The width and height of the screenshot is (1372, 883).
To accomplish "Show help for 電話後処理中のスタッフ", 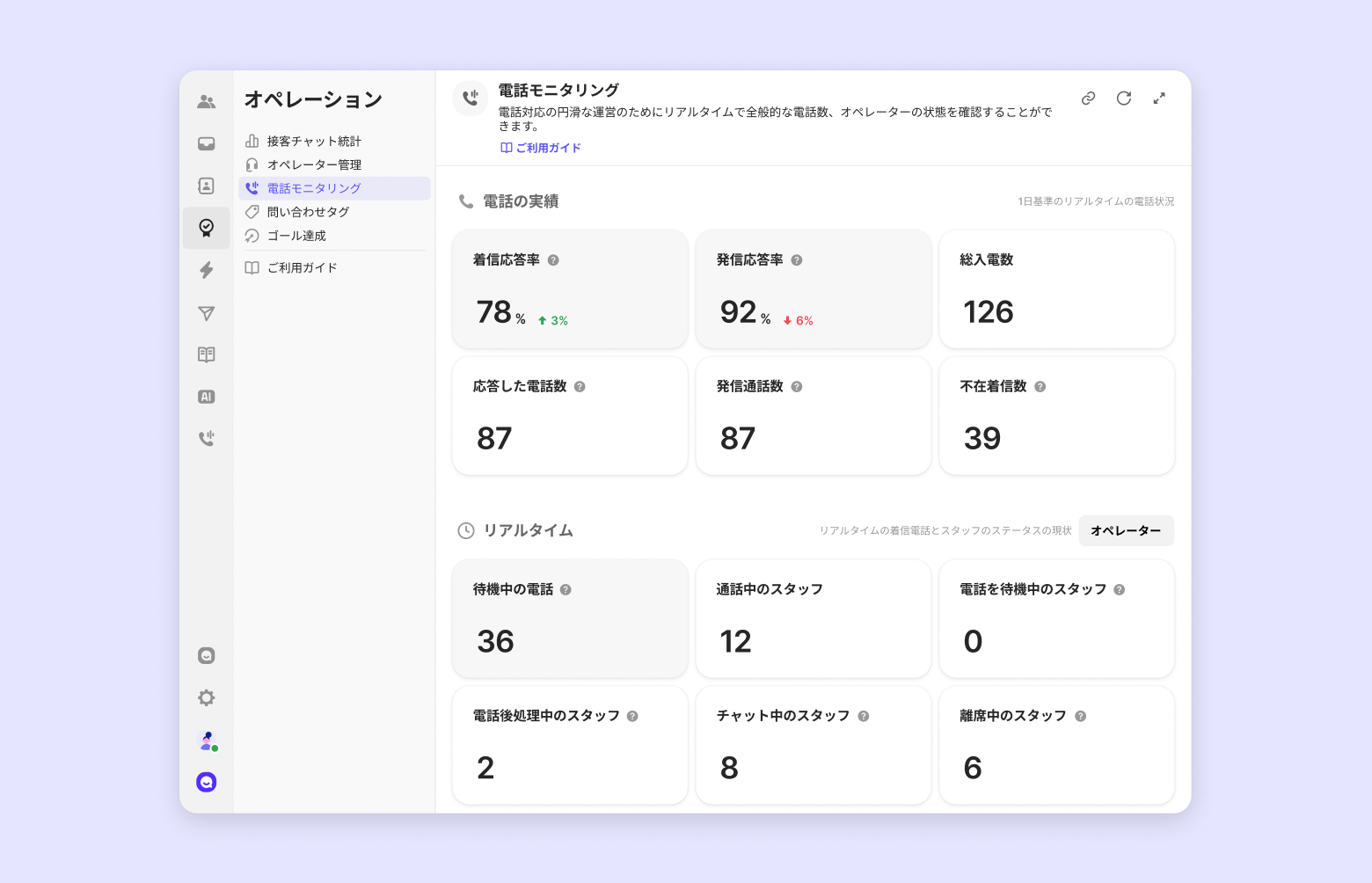I will pos(632,717).
